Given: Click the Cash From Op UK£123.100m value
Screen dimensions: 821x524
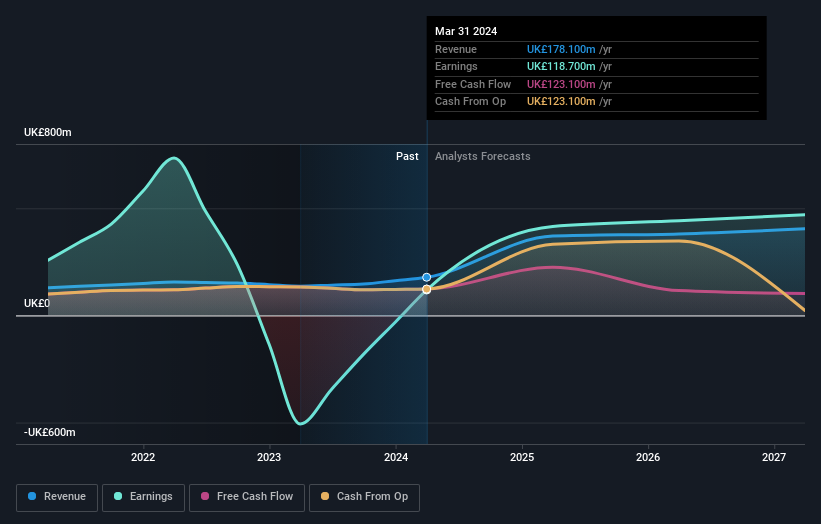Looking at the screenshot, I should [x=561, y=102].
